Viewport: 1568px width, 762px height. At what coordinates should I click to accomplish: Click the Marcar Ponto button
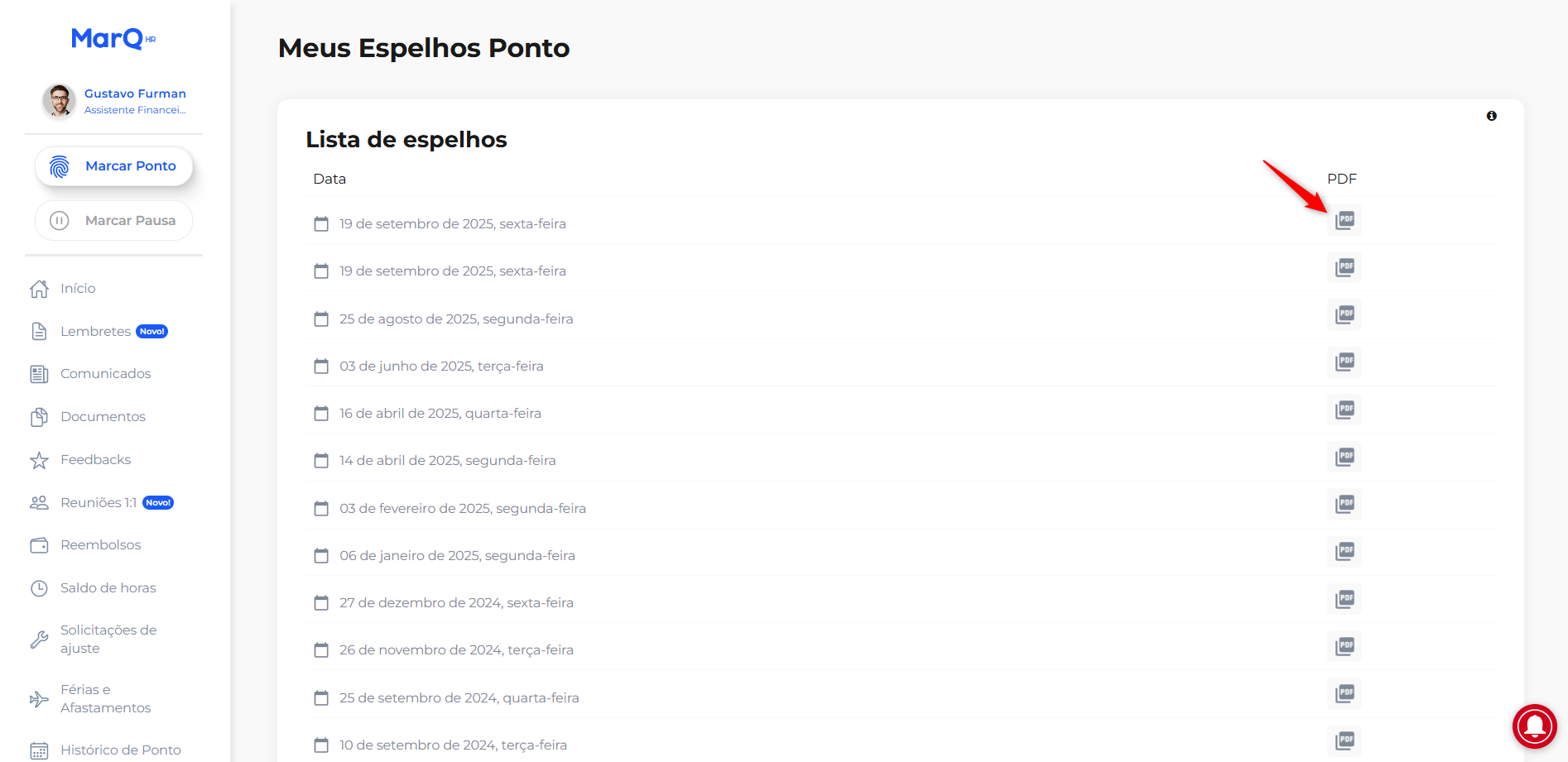(114, 166)
